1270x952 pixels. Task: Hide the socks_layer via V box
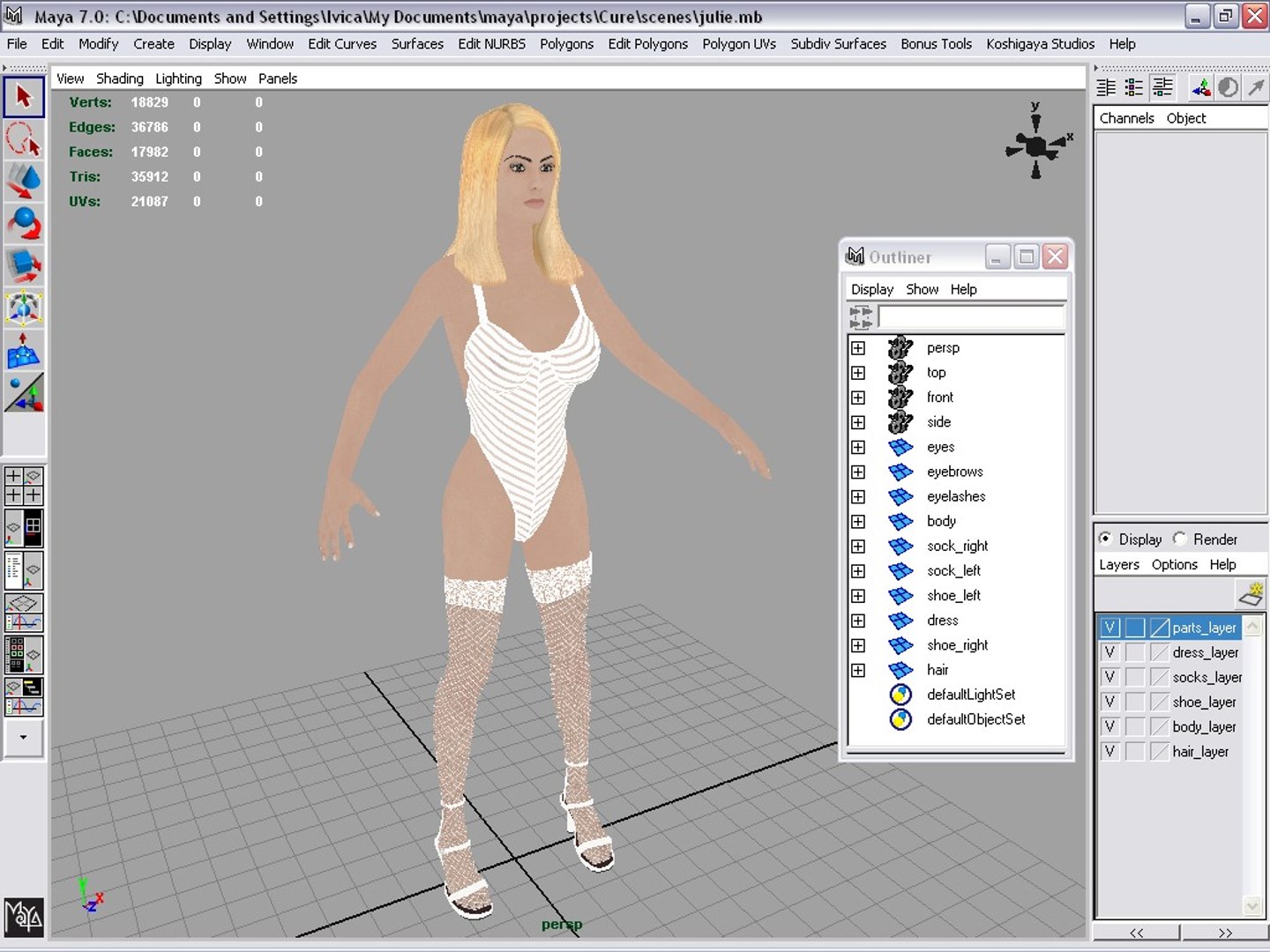pyautogui.click(x=1110, y=677)
